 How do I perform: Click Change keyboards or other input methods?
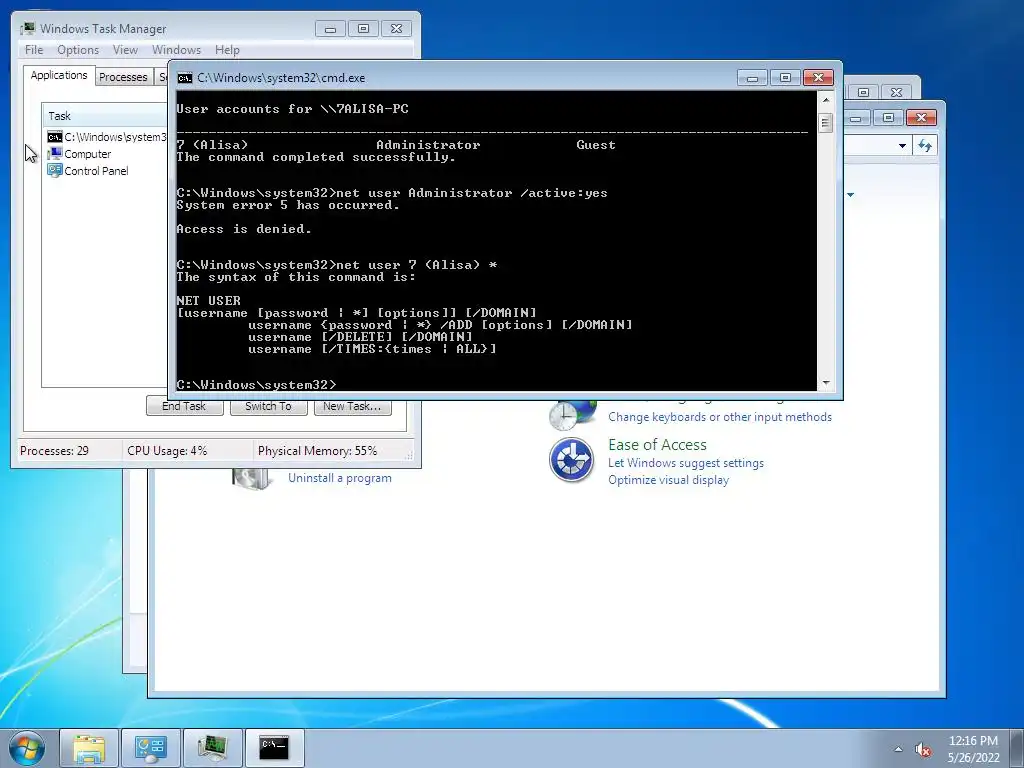[720, 417]
